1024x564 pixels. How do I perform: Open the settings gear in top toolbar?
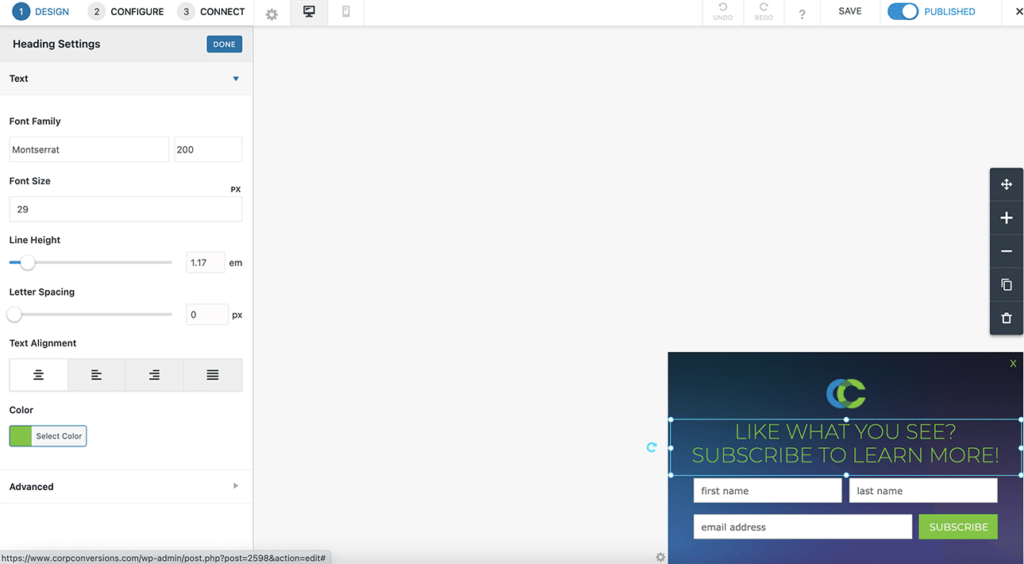(272, 14)
